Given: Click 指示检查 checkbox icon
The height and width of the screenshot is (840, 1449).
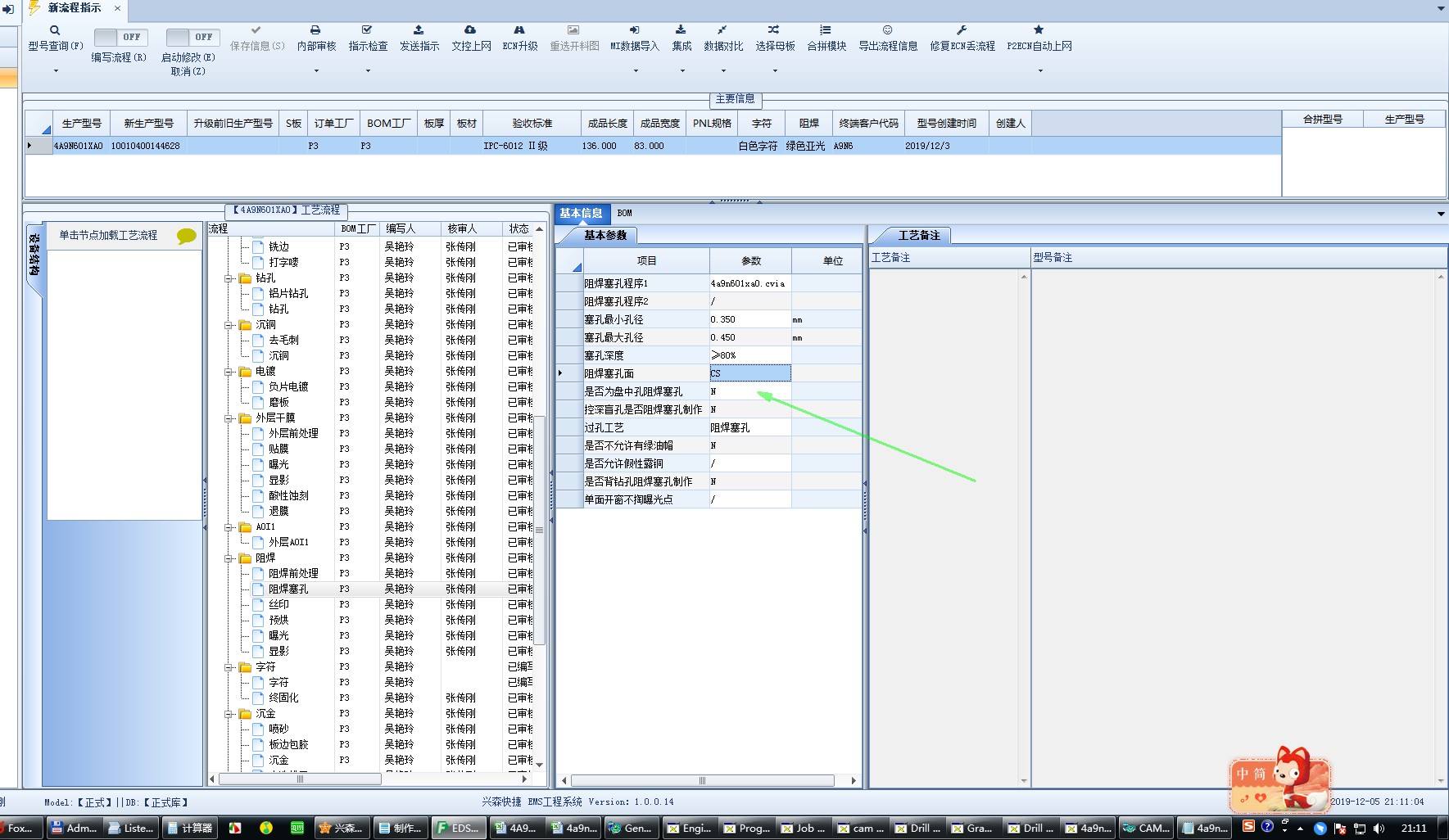Looking at the screenshot, I should [367, 30].
